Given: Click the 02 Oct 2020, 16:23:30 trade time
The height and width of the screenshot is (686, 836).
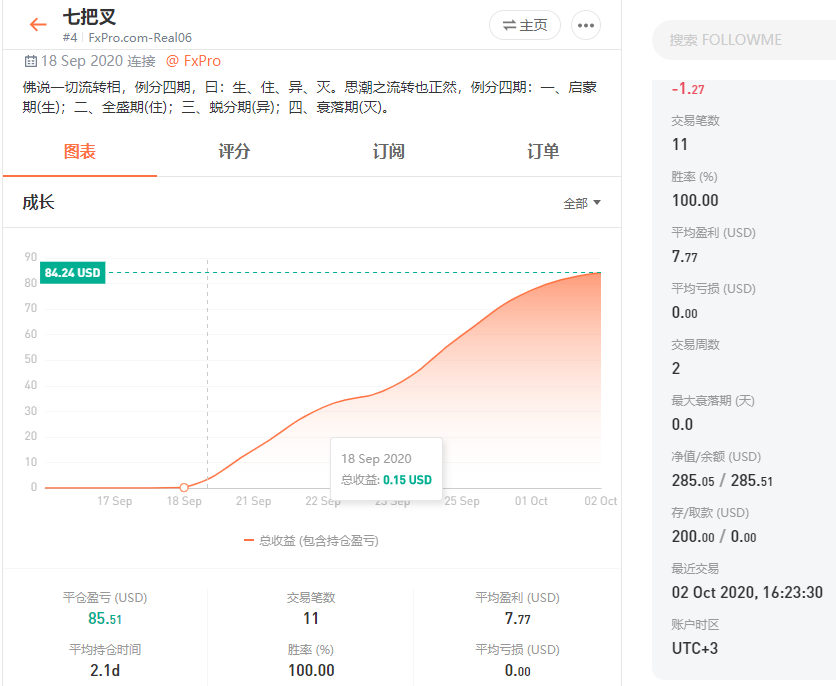Looking at the screenshot, I should (747, 592).
